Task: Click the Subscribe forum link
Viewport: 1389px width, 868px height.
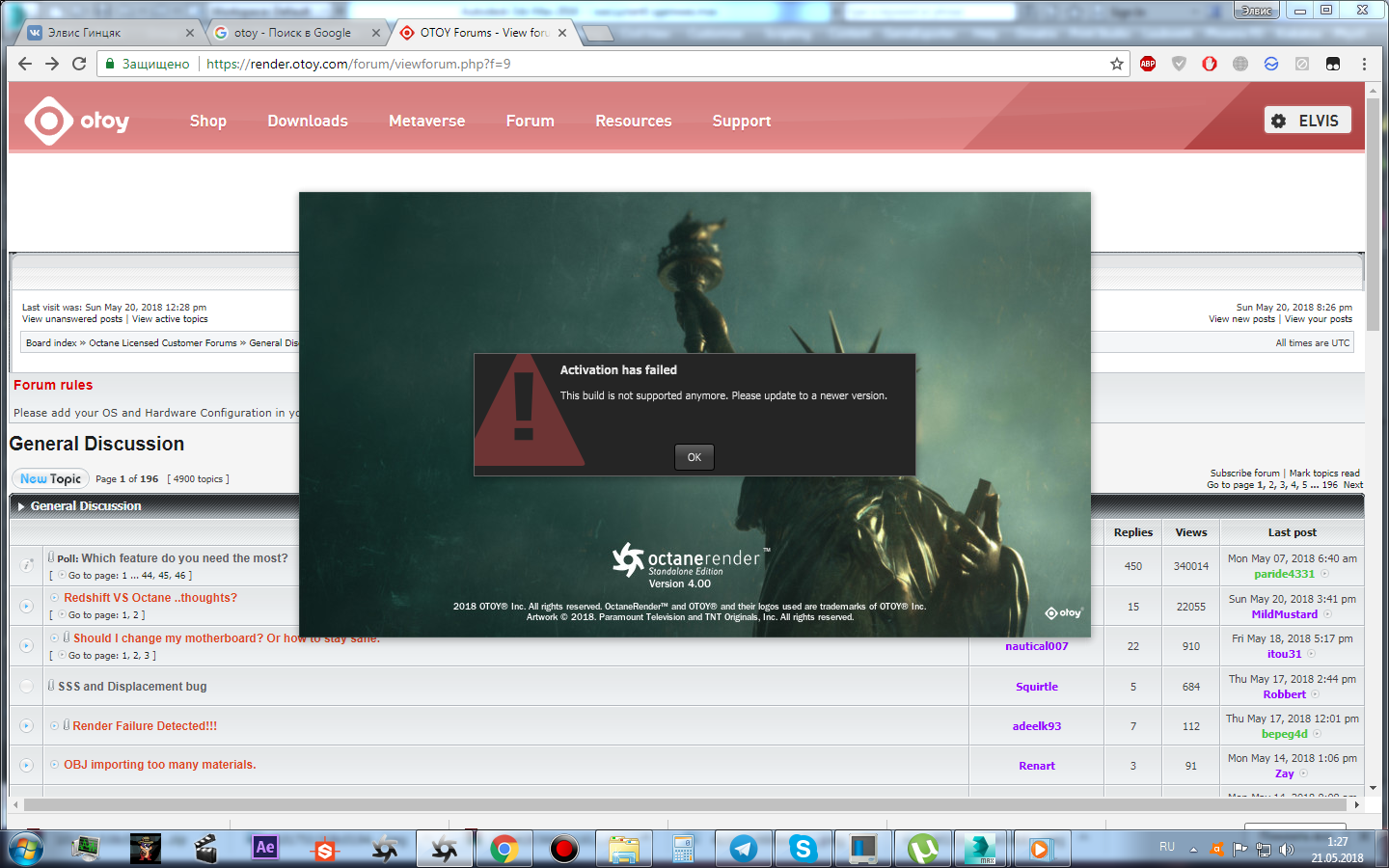Action: (1245, 474)
